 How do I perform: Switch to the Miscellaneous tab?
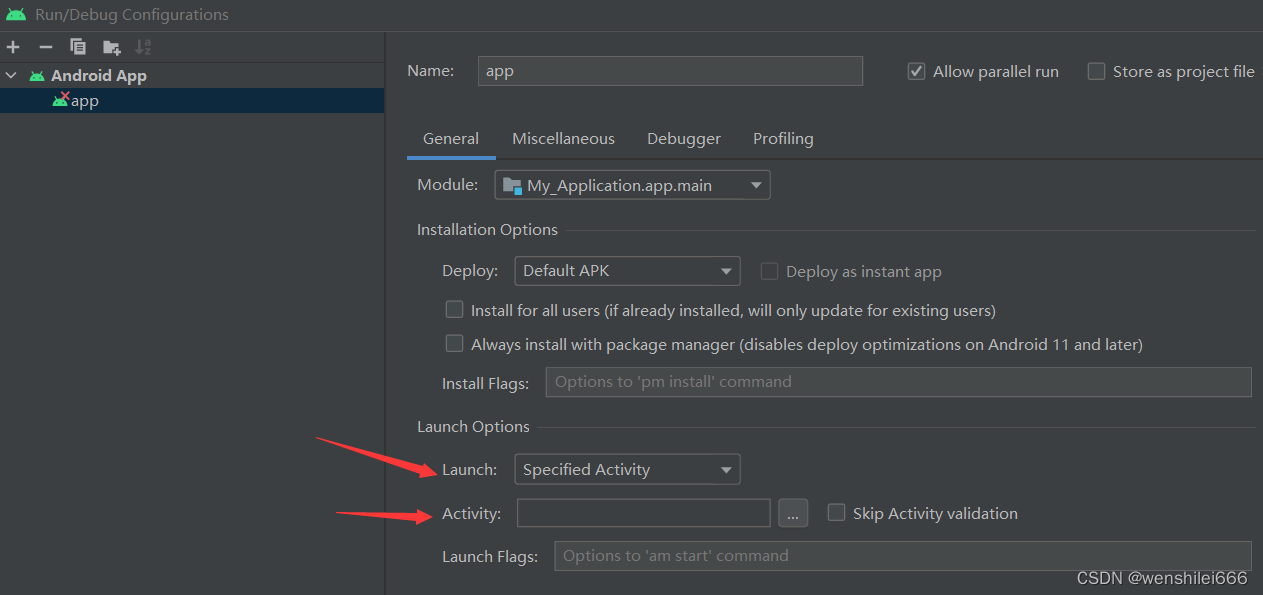[x=563, y=138]
